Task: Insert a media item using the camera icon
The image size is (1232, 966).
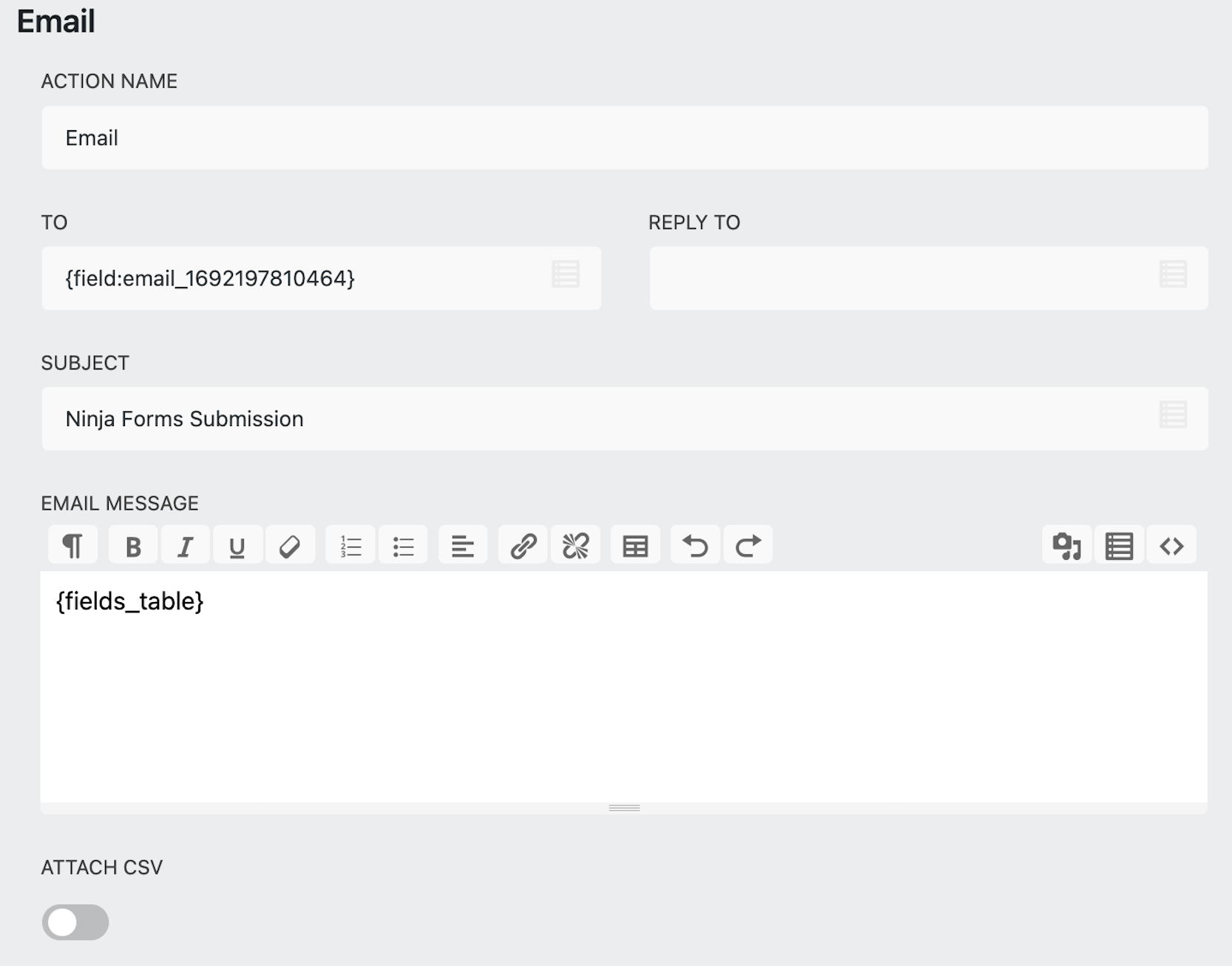Action: pos(1066,545)
